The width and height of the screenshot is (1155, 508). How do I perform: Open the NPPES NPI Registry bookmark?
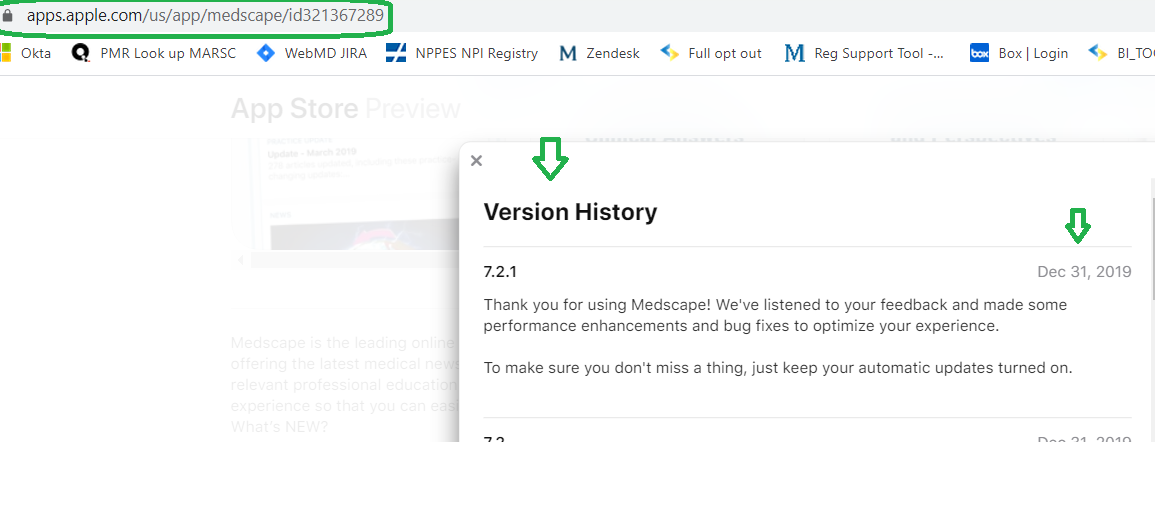462,53
